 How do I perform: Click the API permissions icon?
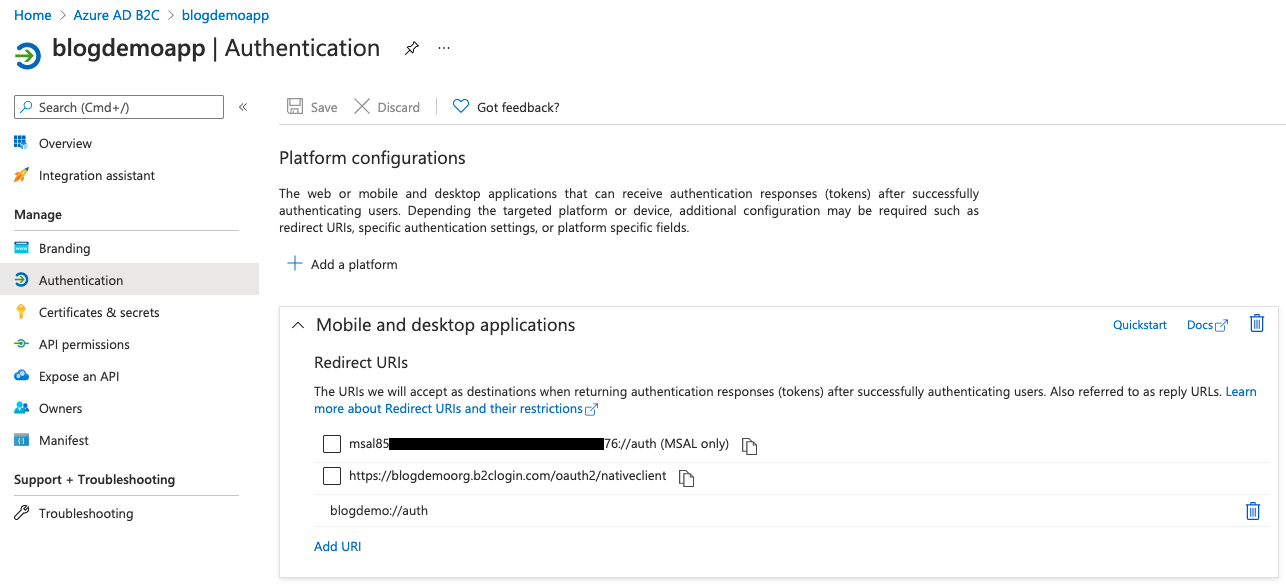[x=21, y=344]
